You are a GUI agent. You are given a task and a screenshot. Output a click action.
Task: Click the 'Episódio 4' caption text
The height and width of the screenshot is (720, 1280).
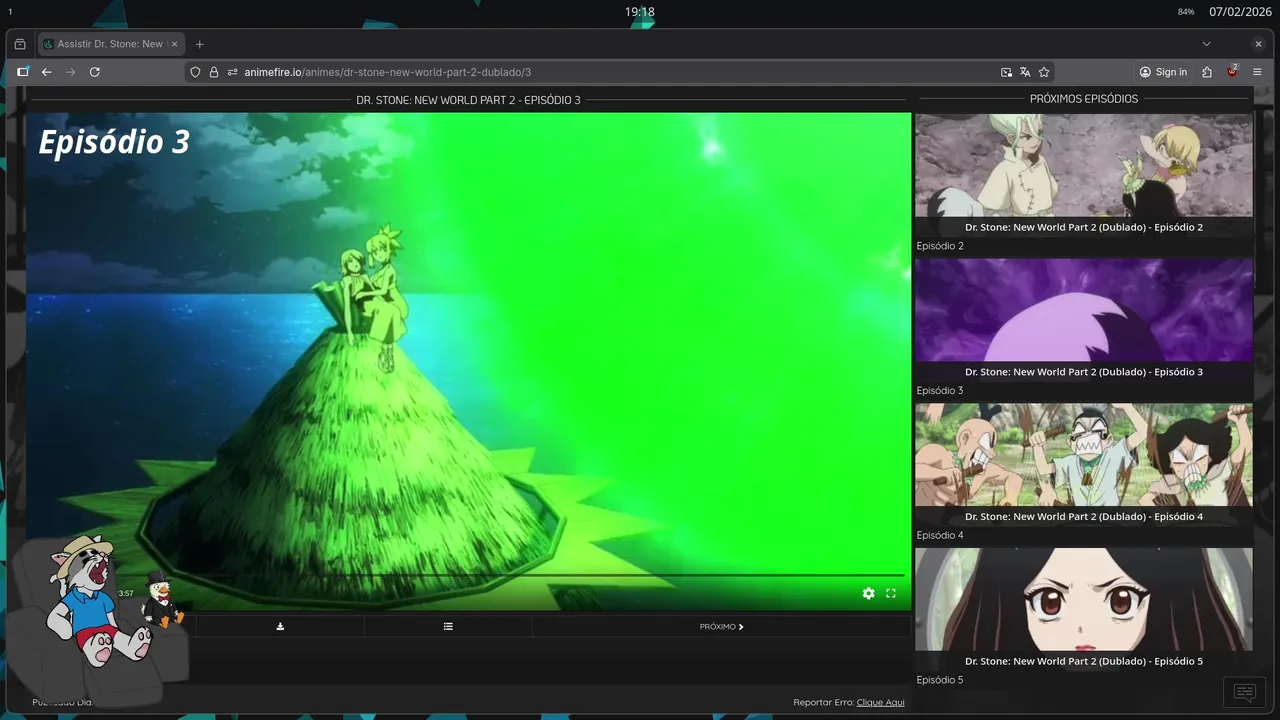click(x=940, y=535)
